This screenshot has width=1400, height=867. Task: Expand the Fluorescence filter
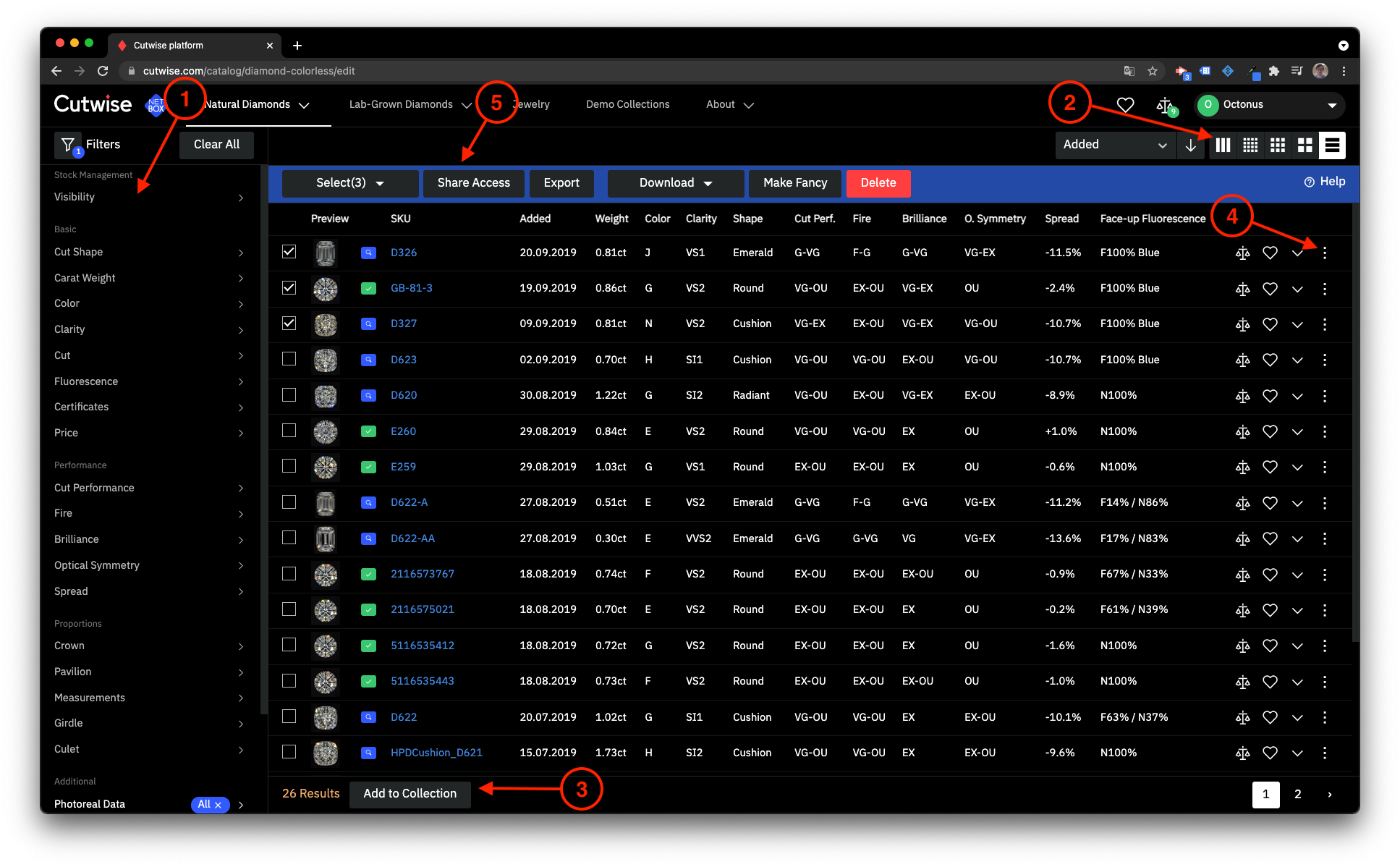[x=149, y=381]
